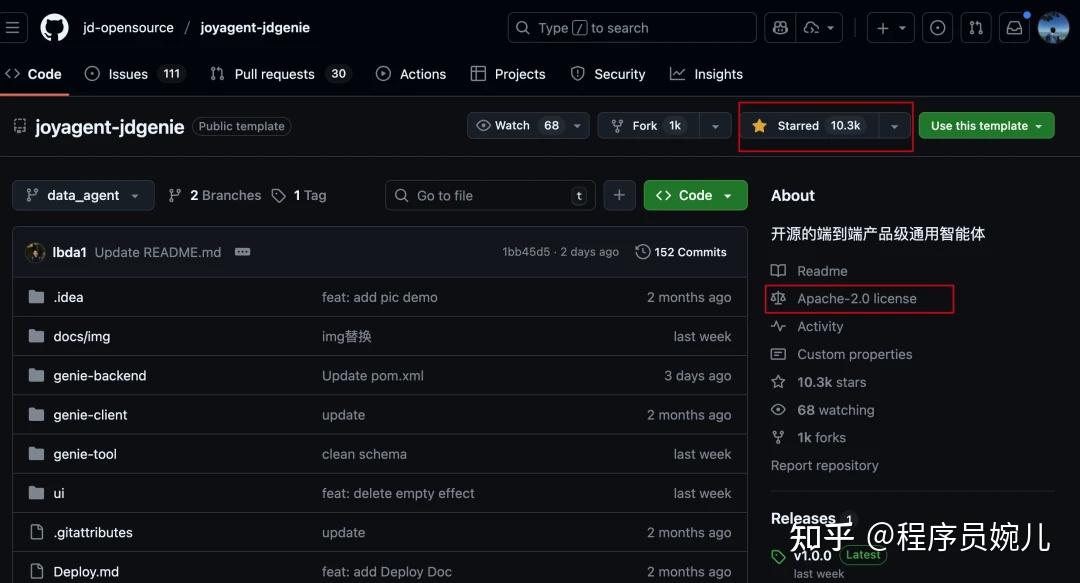The width and height of the screenshot is (1080, 583).
Task: Click Use this template button
Action: tap(986, 126)
